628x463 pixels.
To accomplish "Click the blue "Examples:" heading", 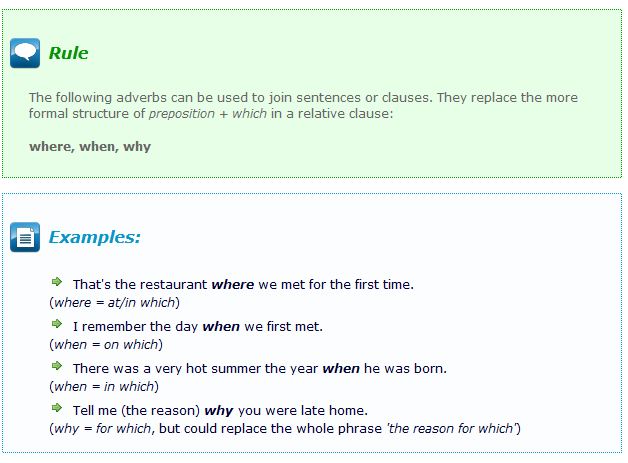I will pos(94,237).
